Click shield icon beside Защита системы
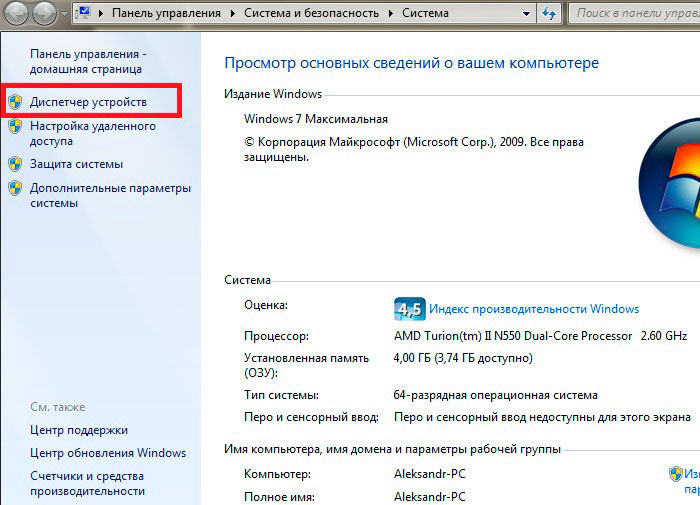Viewport: 700px width, 505px height. 15,164
